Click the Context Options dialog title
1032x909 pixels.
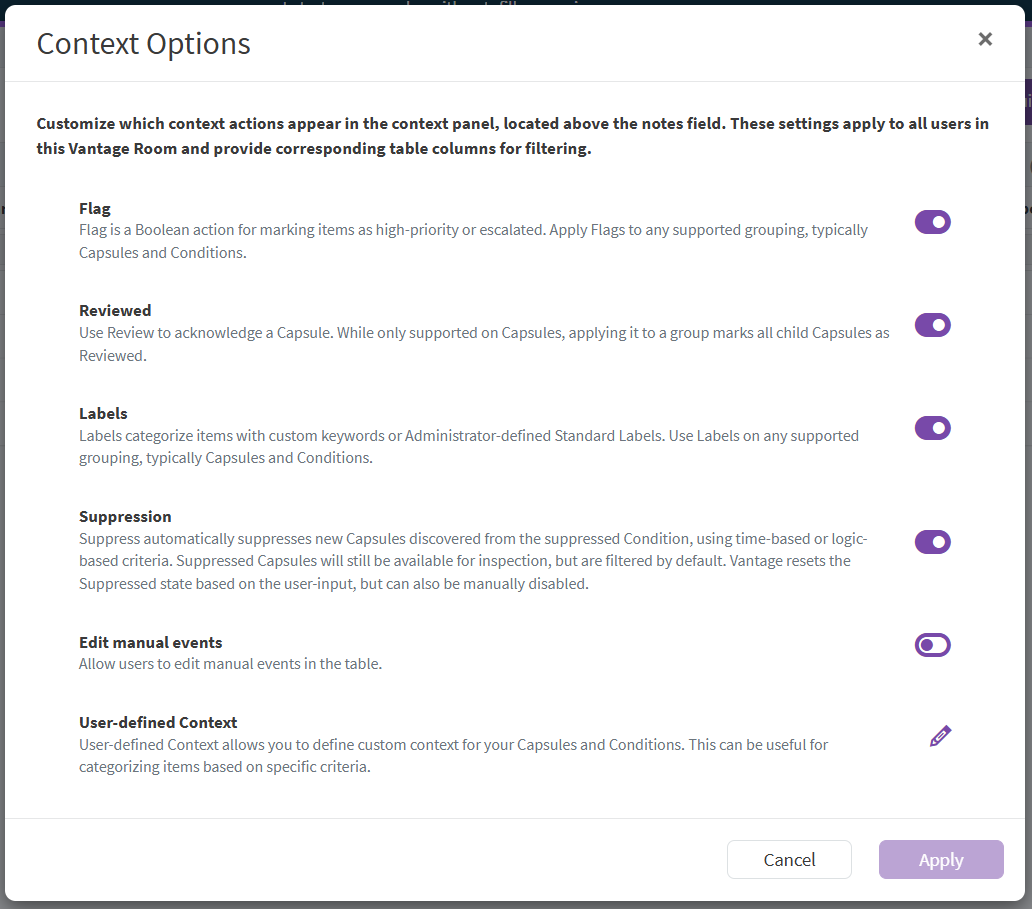coord(143,44)
